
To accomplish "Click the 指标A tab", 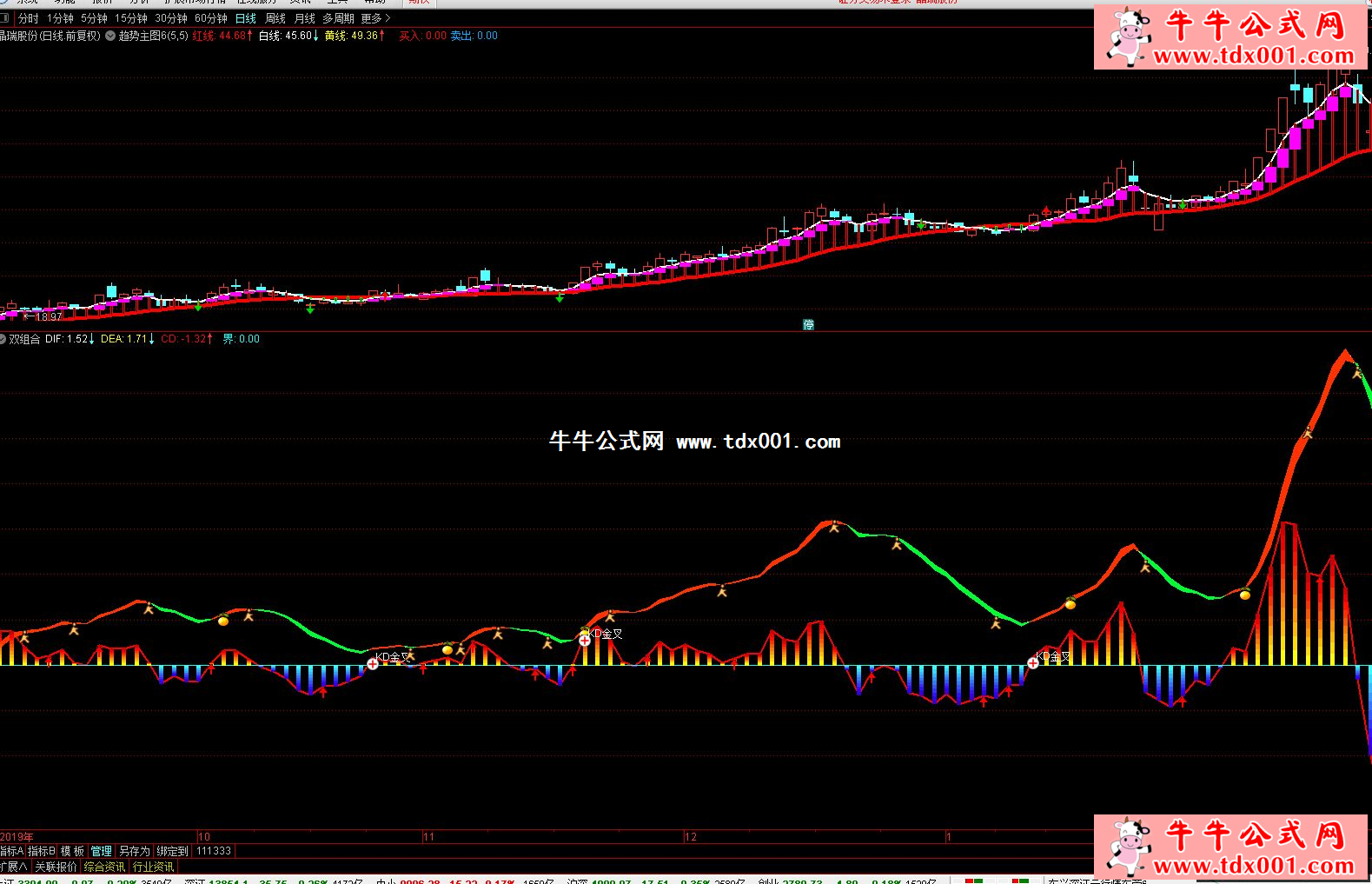I will tap(12, 851).
